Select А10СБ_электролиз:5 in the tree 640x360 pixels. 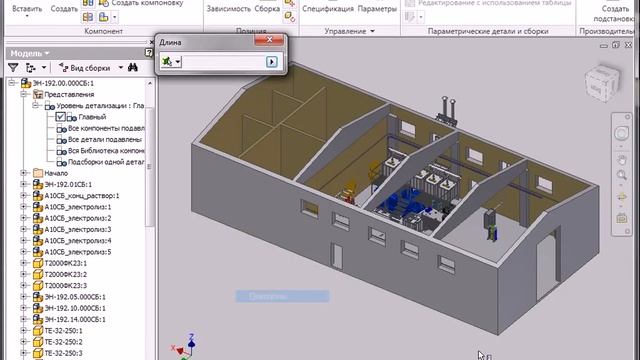tap(78, 252)
